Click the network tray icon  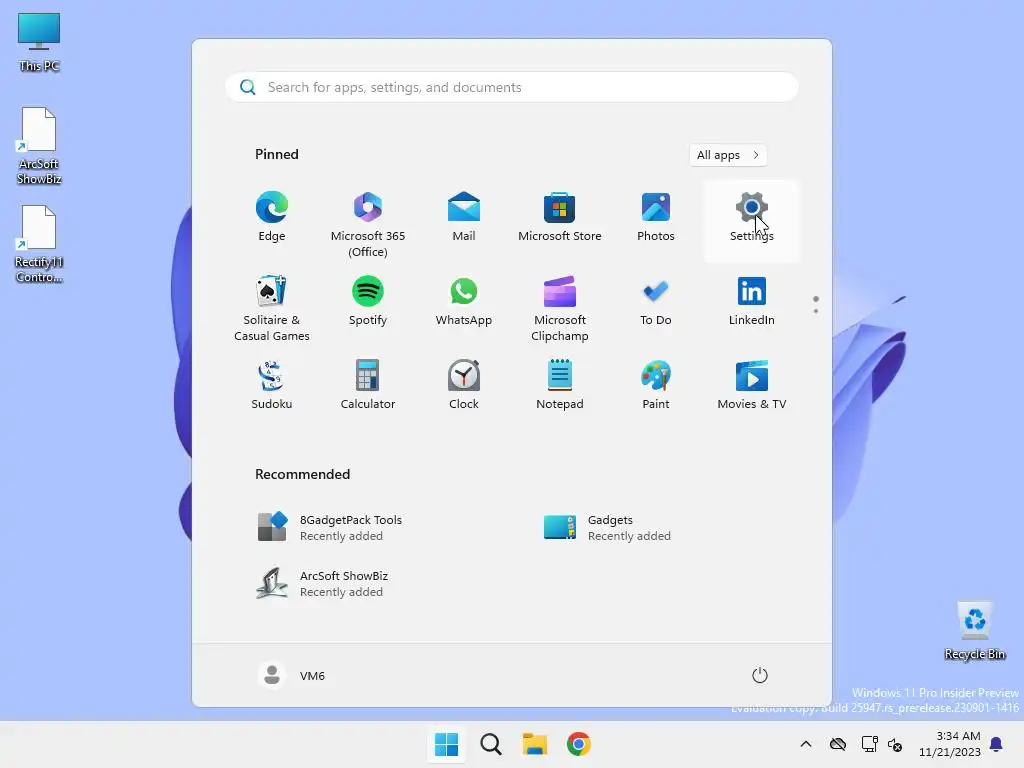[869, 744]
